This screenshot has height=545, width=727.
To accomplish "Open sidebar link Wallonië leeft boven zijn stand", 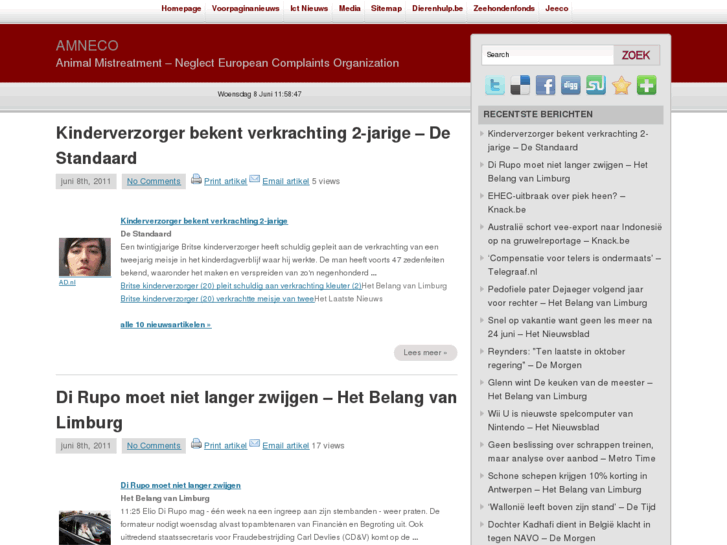I will (x=572, y=507).
